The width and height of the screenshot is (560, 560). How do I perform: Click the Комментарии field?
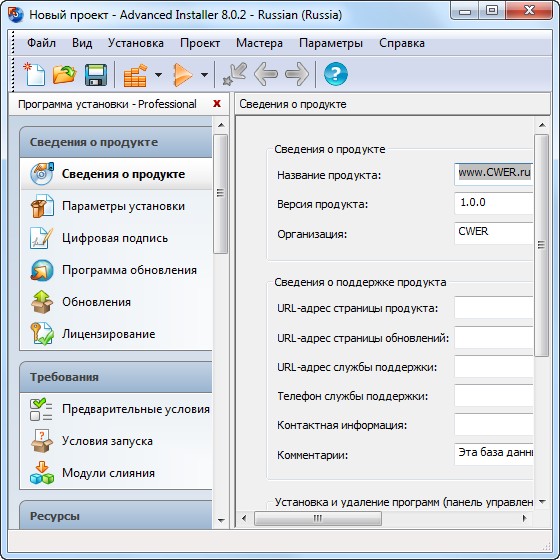pyautogui.click(x=494, y=454)
